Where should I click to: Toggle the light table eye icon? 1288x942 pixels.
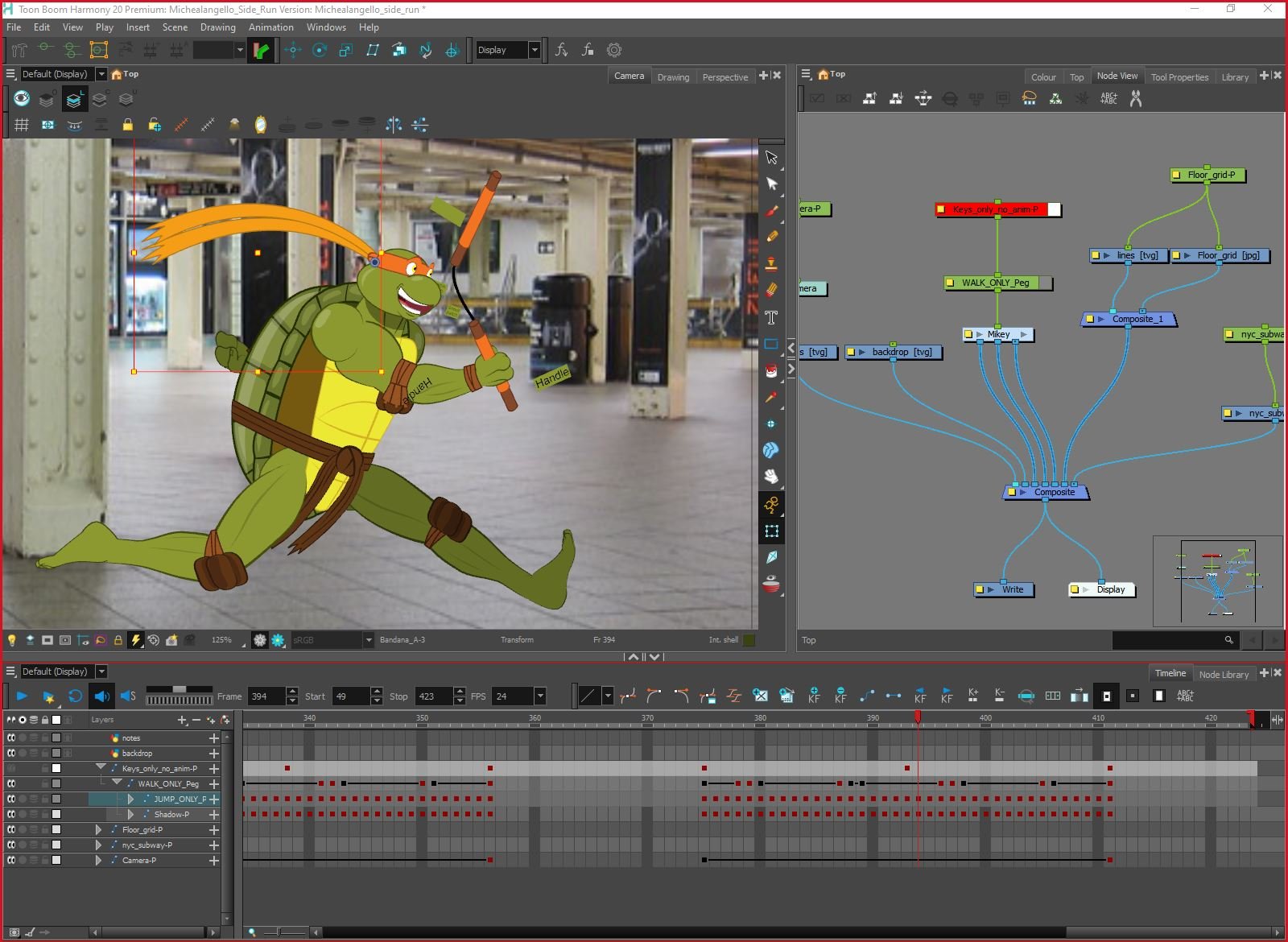[22, 99]
